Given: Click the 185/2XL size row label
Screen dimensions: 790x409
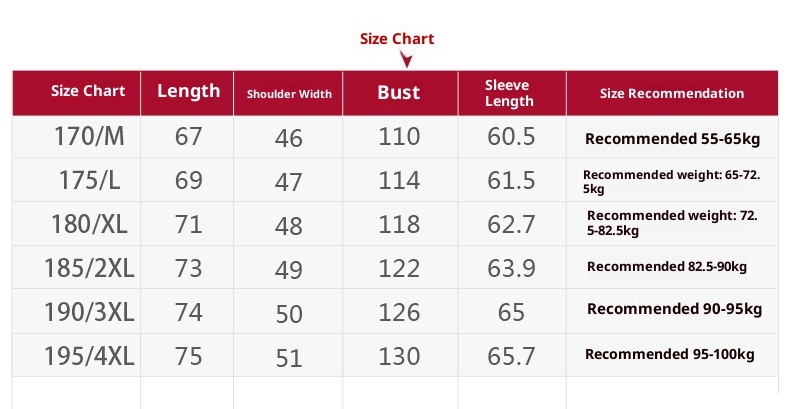Looking at the screenshot, I should [88, 268].
